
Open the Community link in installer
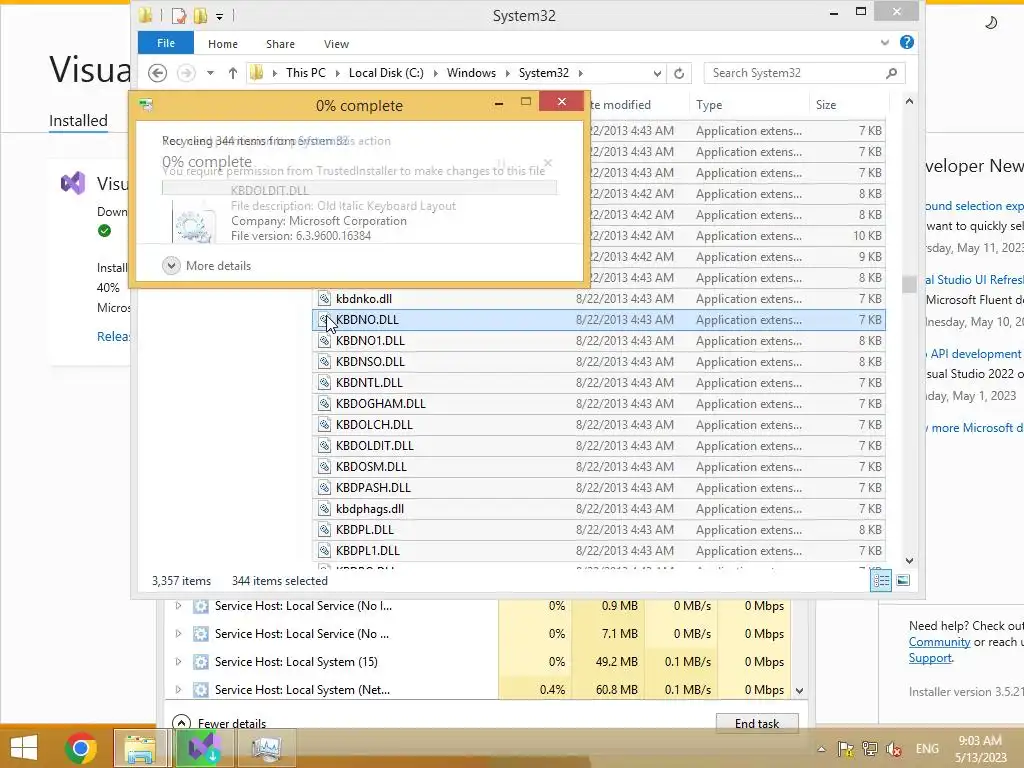tap(939, 642)
